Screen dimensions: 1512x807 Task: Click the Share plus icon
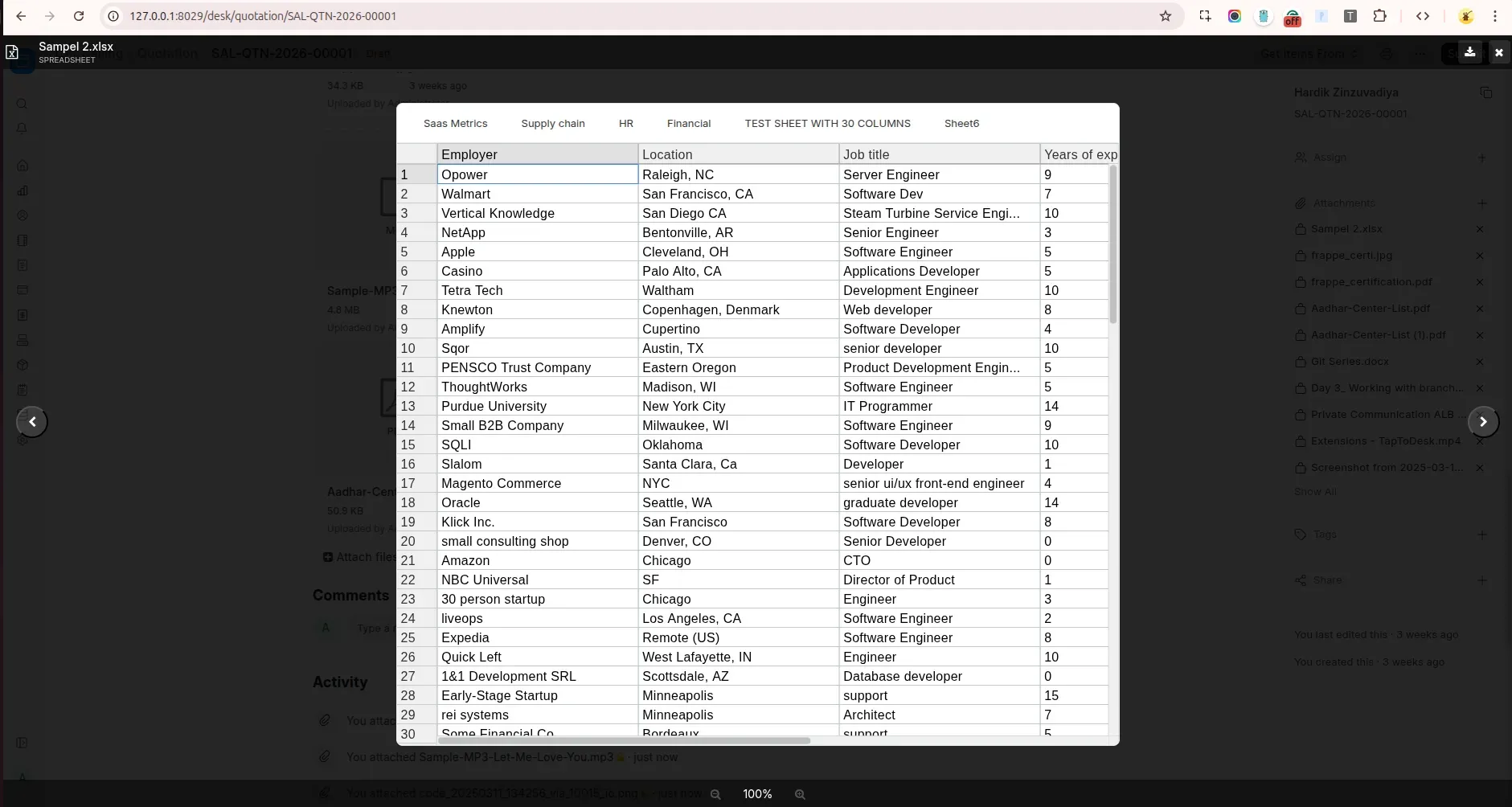[1482, 580]
